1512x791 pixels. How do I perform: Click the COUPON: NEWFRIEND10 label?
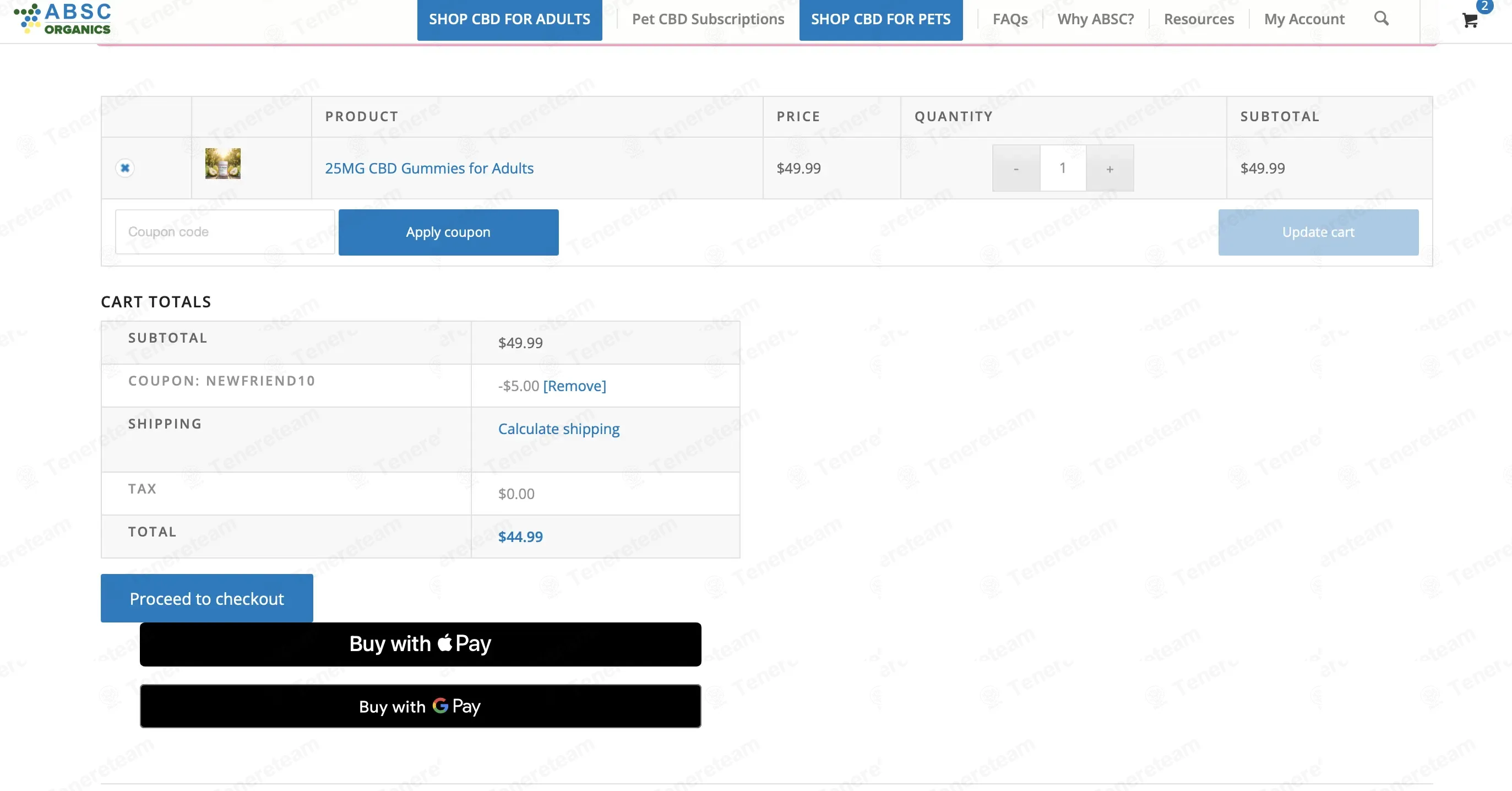(221, 381)
